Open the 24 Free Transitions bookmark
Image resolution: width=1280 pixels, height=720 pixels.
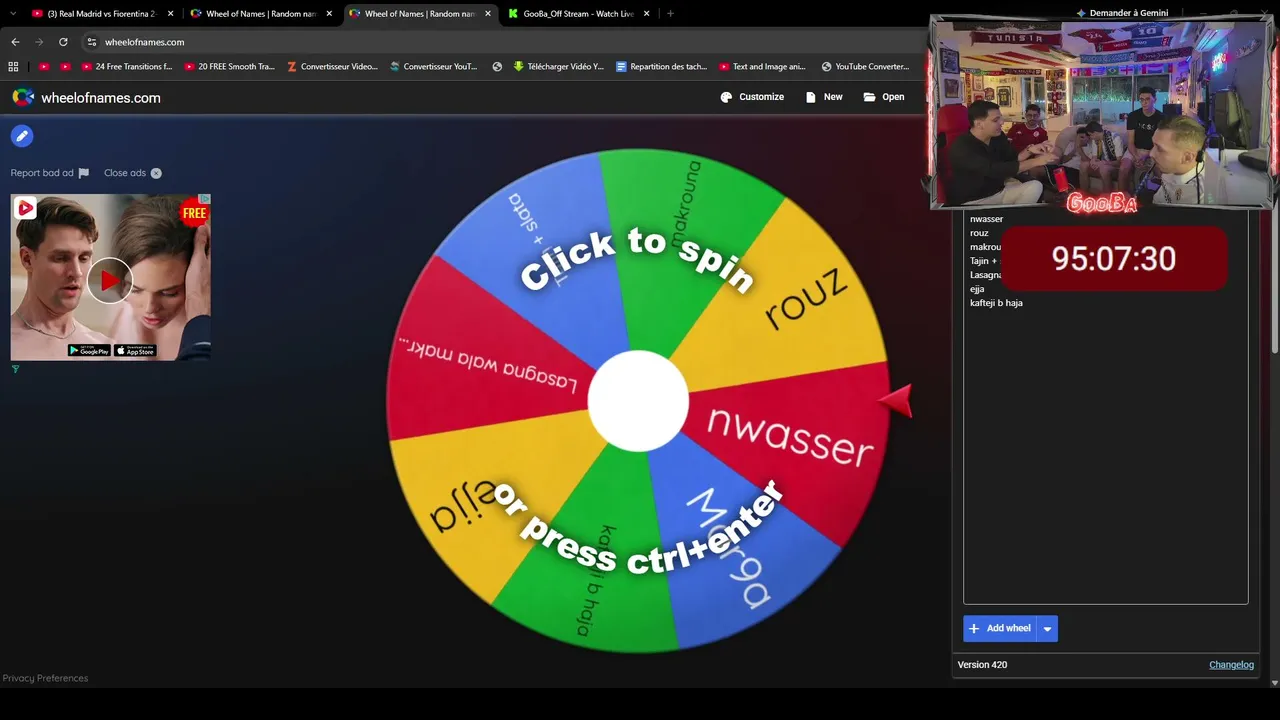click(127, 67)
